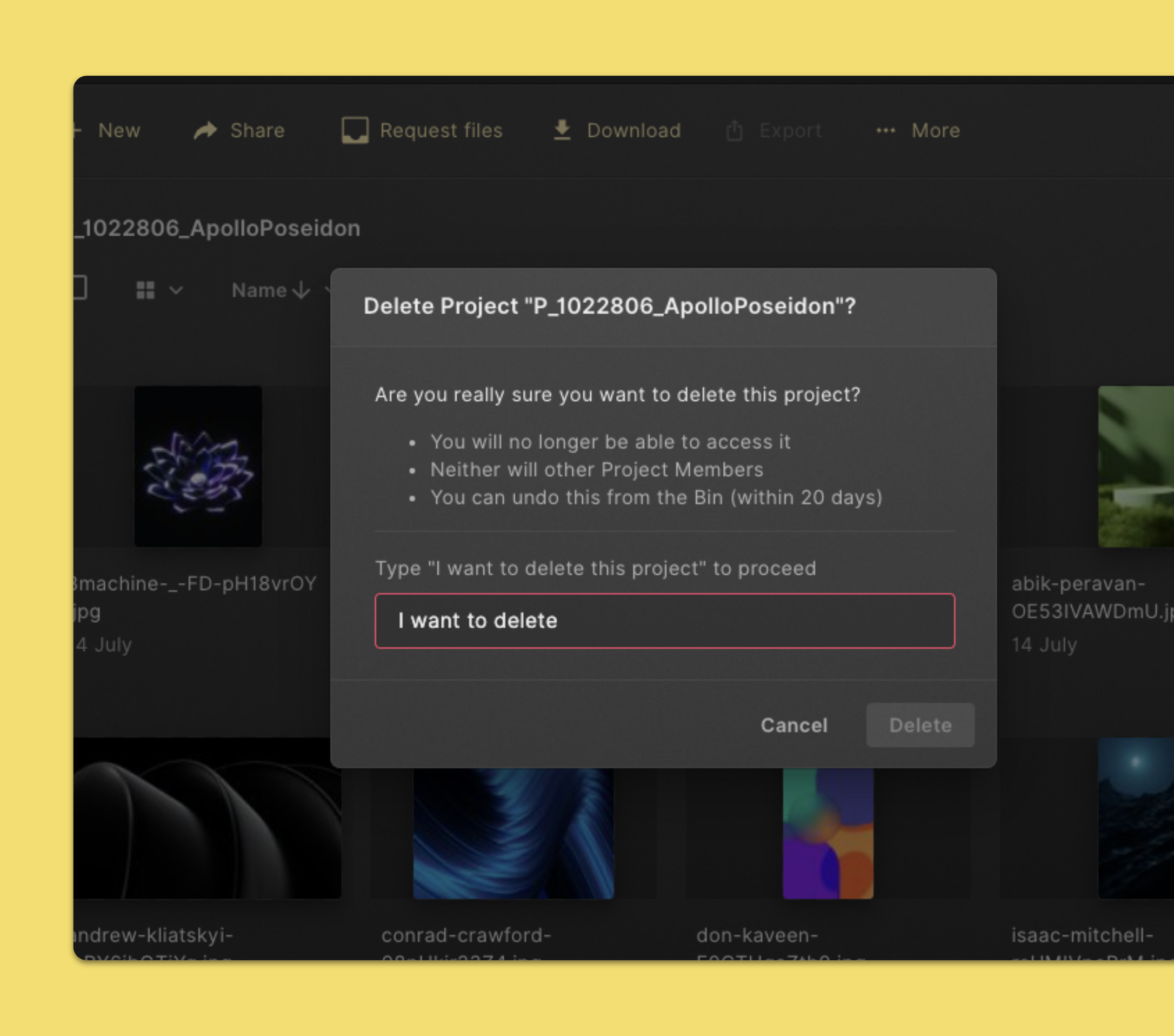Select the abik-peravan green thumbnail
Image resolution: width=1174 pixels, height=1036 pixels.
pos(1136,466)
